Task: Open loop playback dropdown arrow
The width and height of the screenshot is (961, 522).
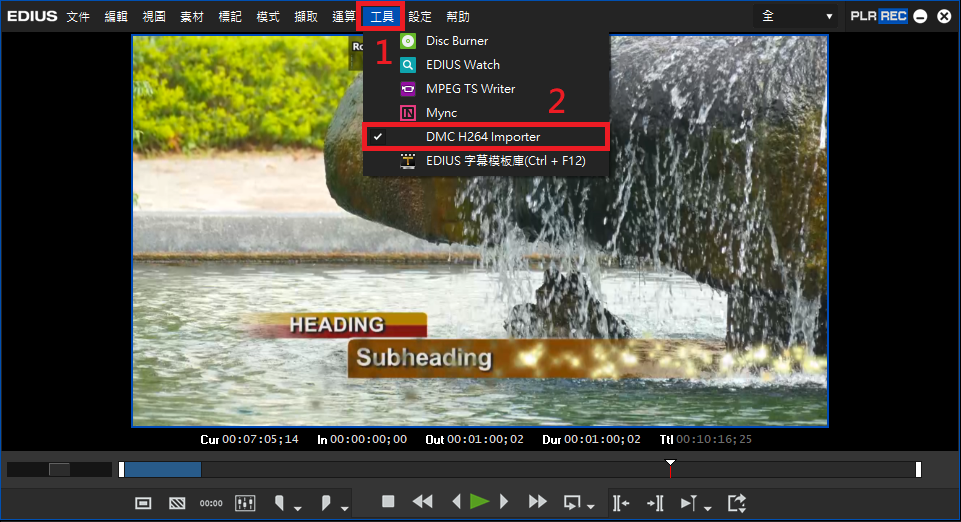Action: coord(591,507)
